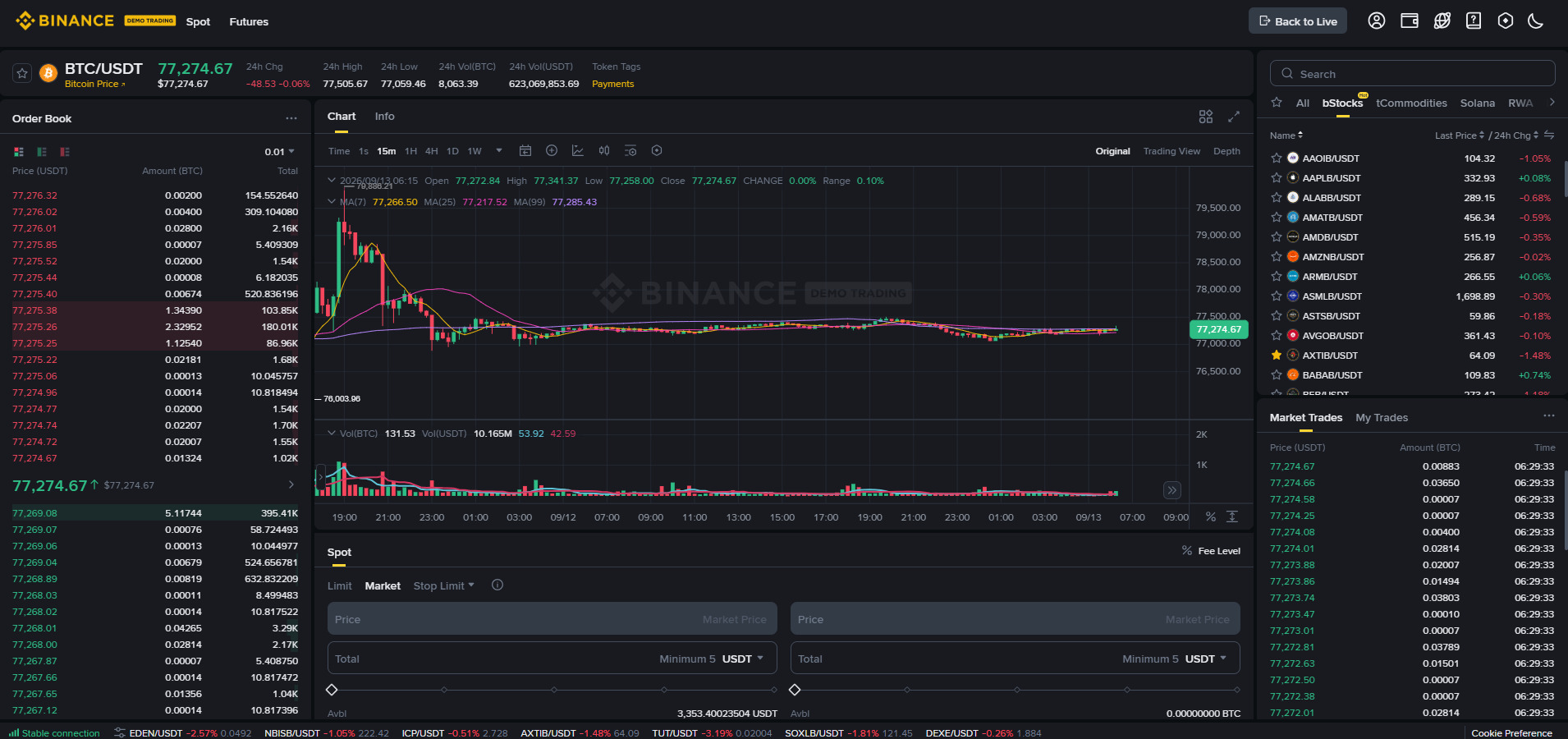Star the AAOIB/USDT pair
1568x739 pixels.
click(x=1277, y=158)
